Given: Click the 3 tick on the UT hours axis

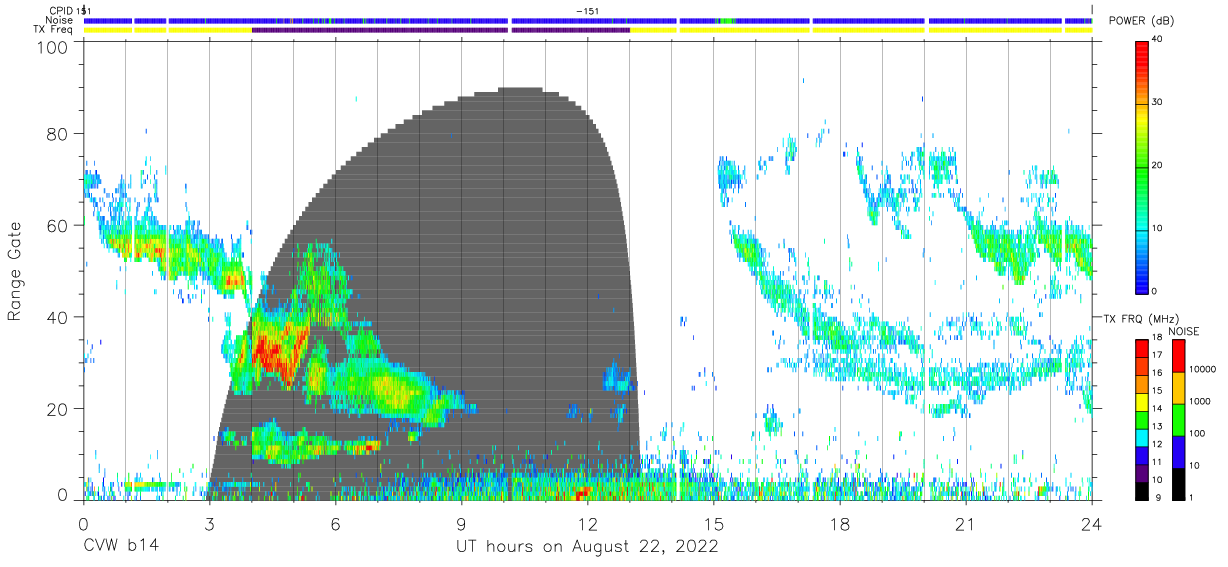Looking at the screenshot, I should click(x=209, y=524).
